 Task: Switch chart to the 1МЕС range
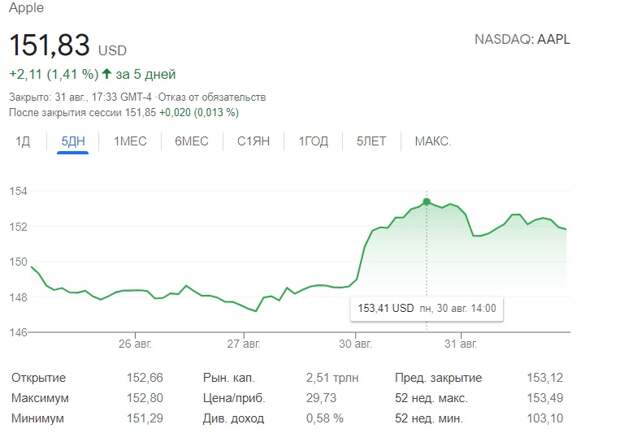(130, 141)
